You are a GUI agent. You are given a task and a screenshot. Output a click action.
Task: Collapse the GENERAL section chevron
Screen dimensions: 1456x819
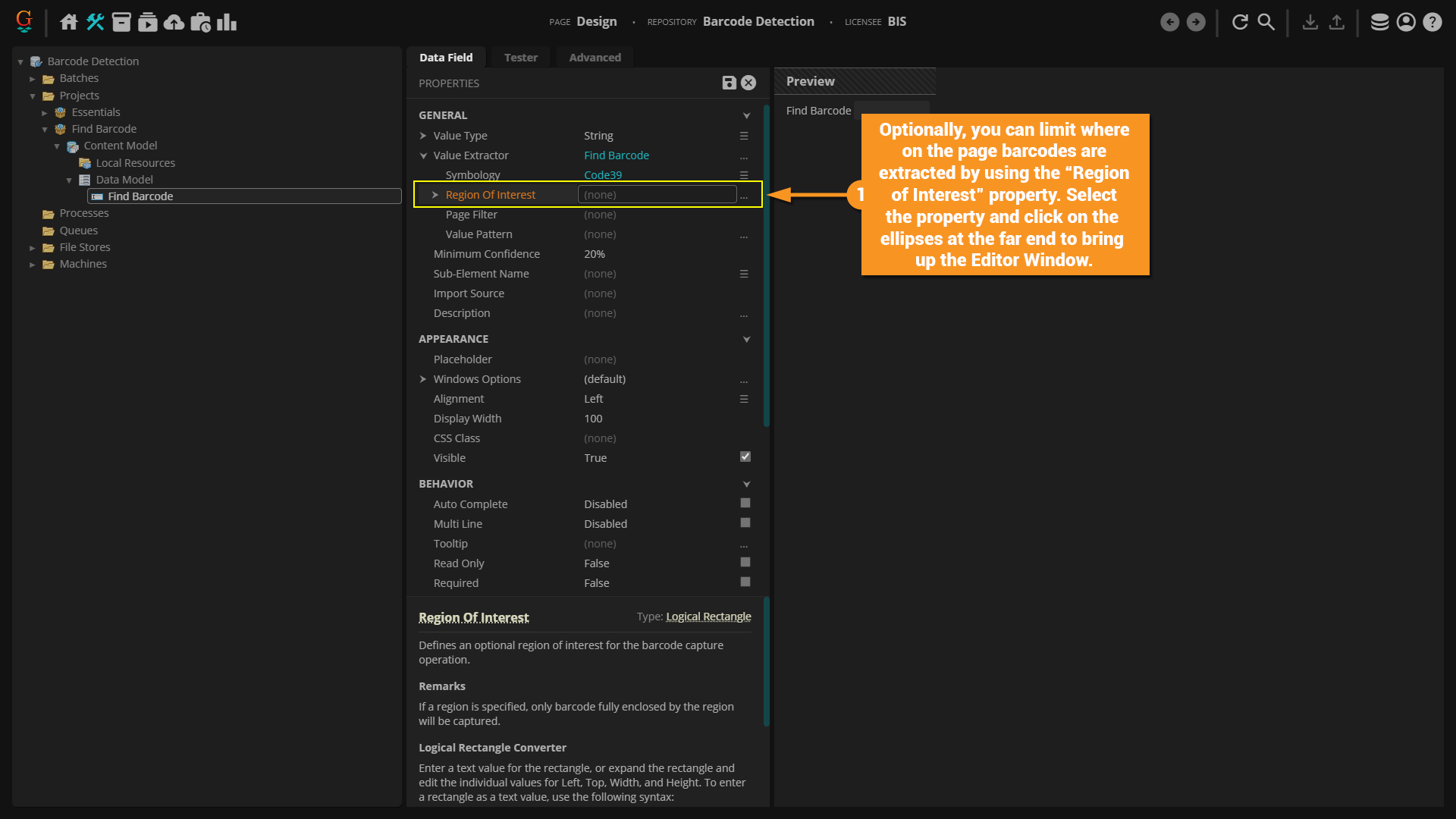746,116
